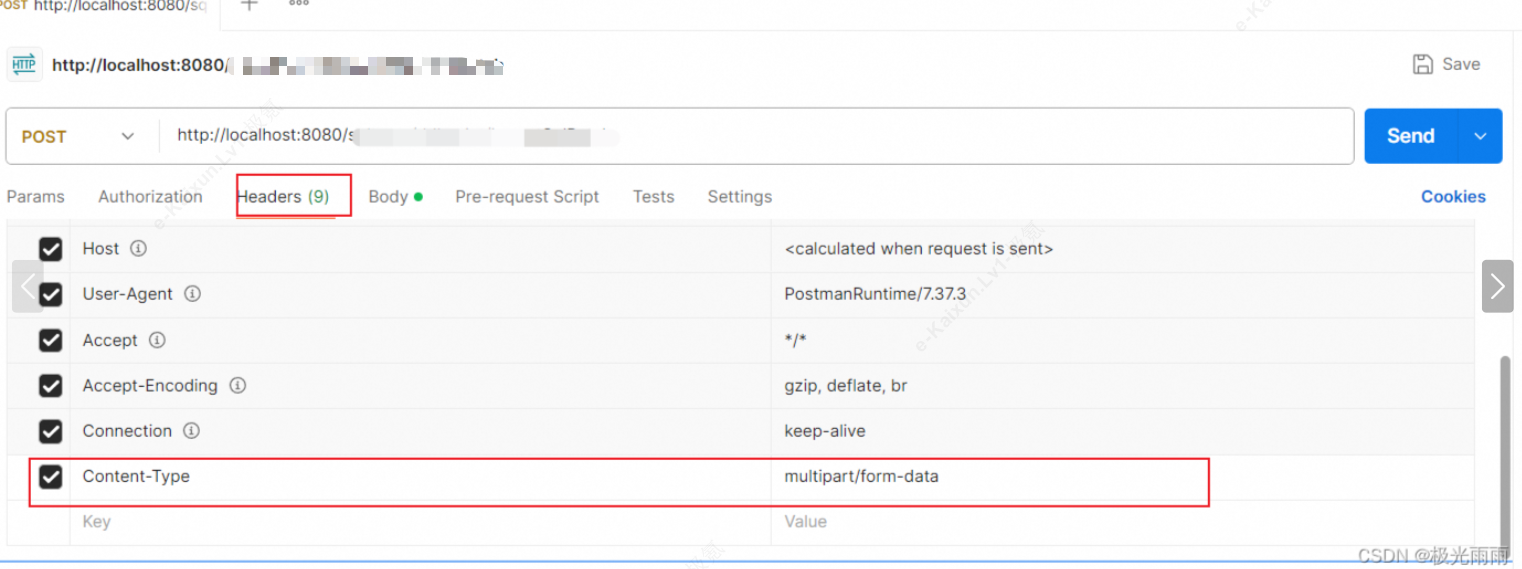Open the Pre-request Script tab
Image resolution: width=1522 pixels, height=569 pixels.
click(x=527, y=197)
